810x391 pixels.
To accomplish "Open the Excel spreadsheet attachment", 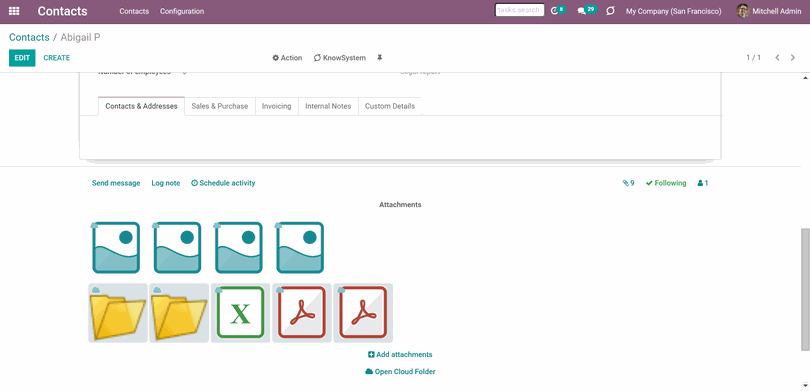I will 240,312.
